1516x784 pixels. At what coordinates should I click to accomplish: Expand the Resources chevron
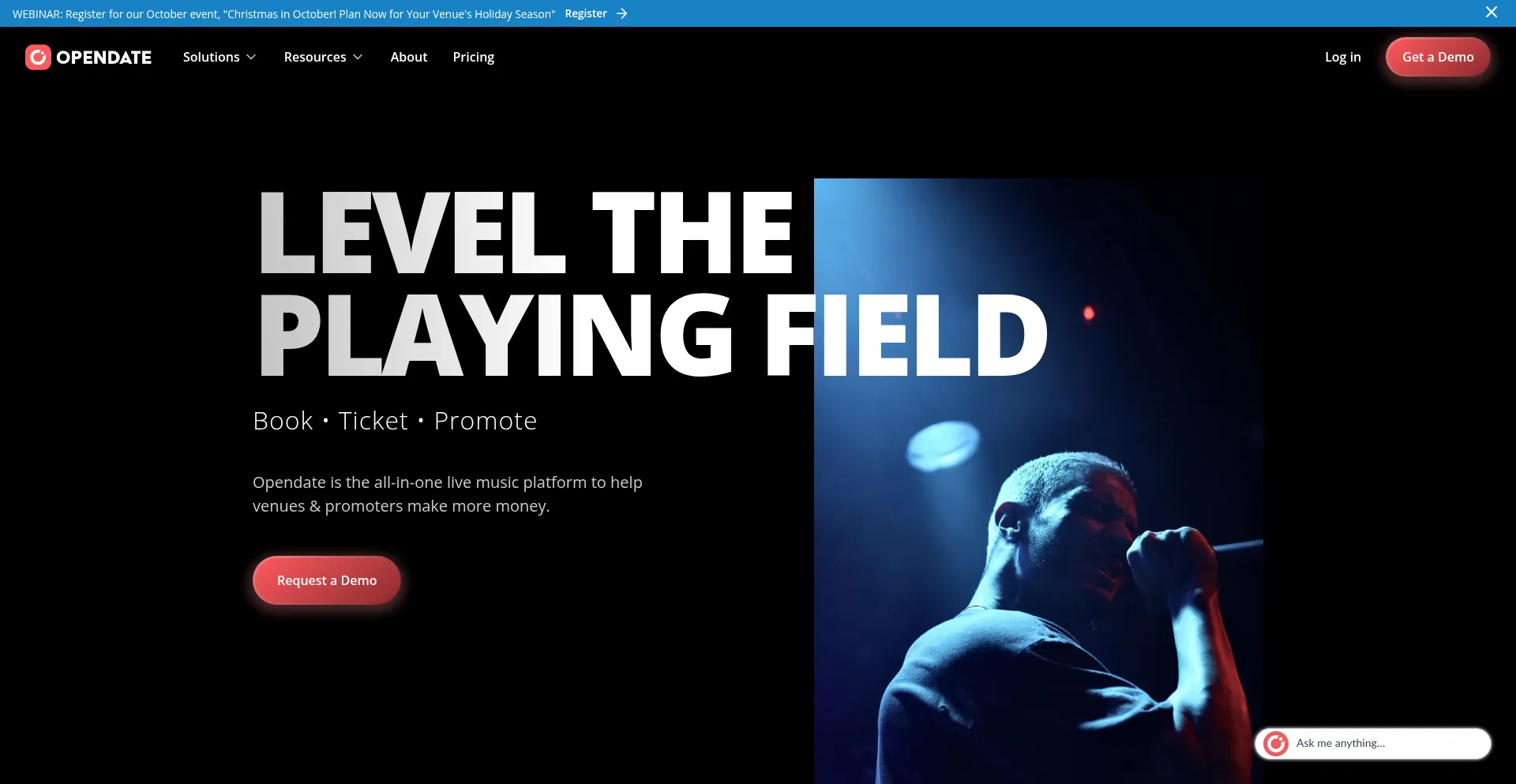coord(358,57)
